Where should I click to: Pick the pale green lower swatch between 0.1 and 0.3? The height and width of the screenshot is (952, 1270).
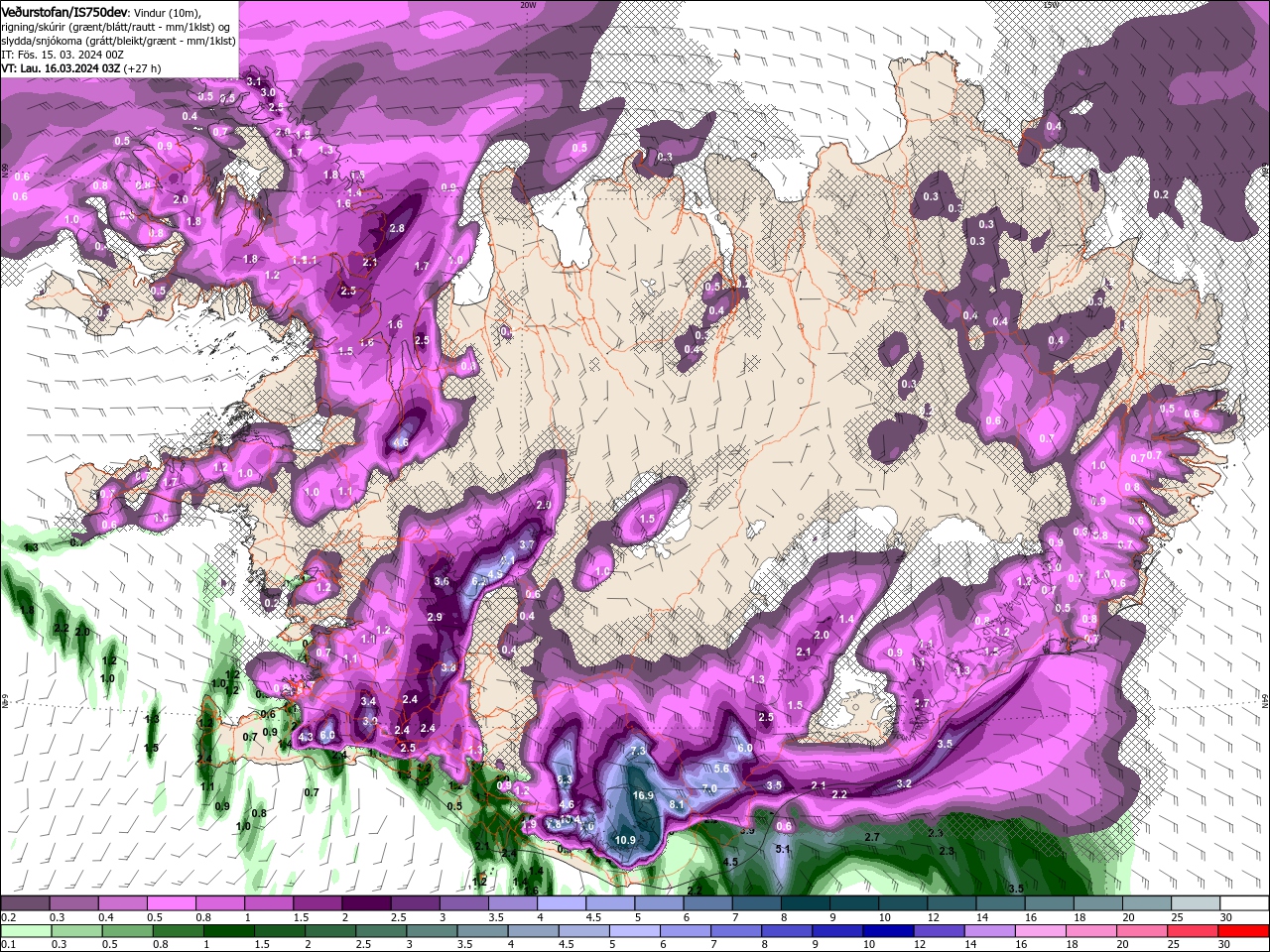click(25, 931)
